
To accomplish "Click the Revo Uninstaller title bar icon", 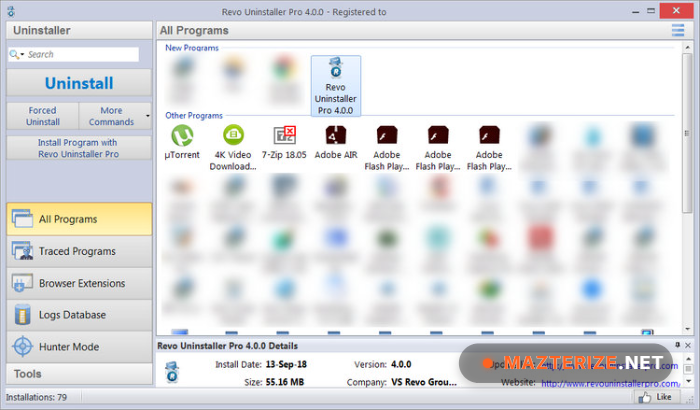I will pyautogui.click(x=11, y=12).
